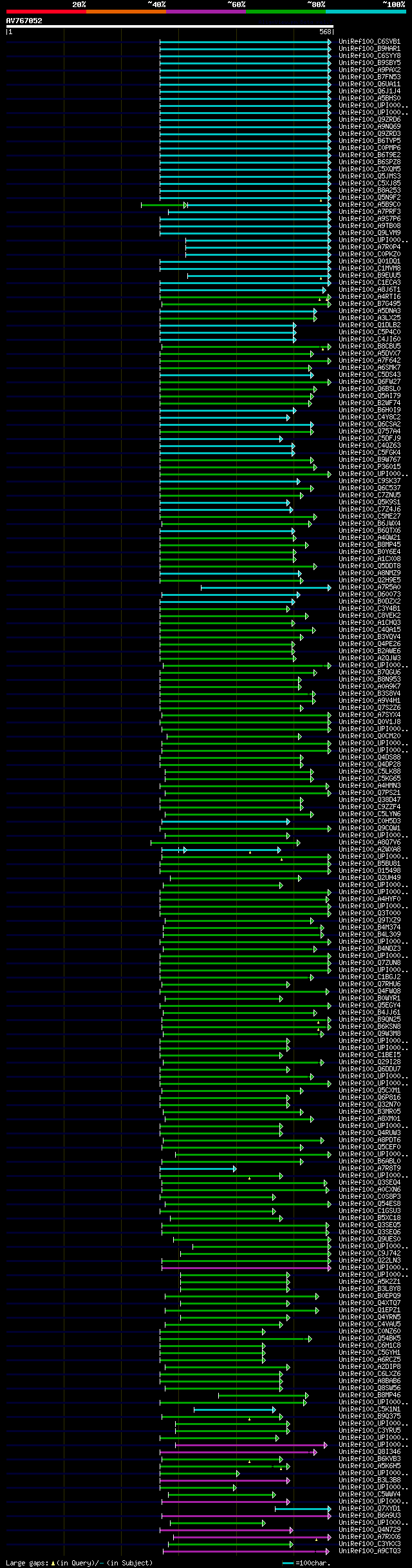Open hit UniRef100_C6SVB1
The image size is (412, 1568).
click(x=370, y=41)
